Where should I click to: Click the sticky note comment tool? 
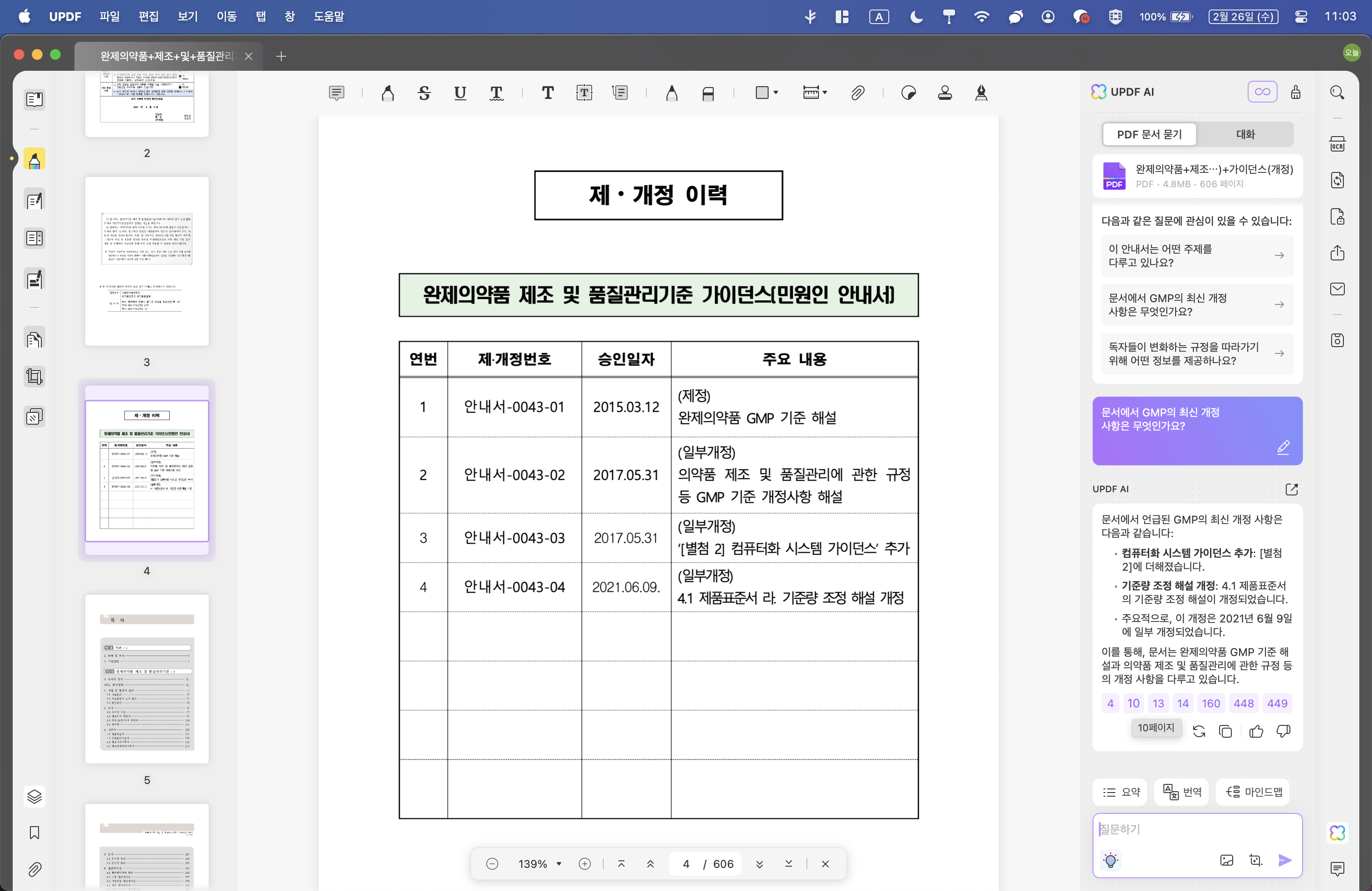(337, 93)
